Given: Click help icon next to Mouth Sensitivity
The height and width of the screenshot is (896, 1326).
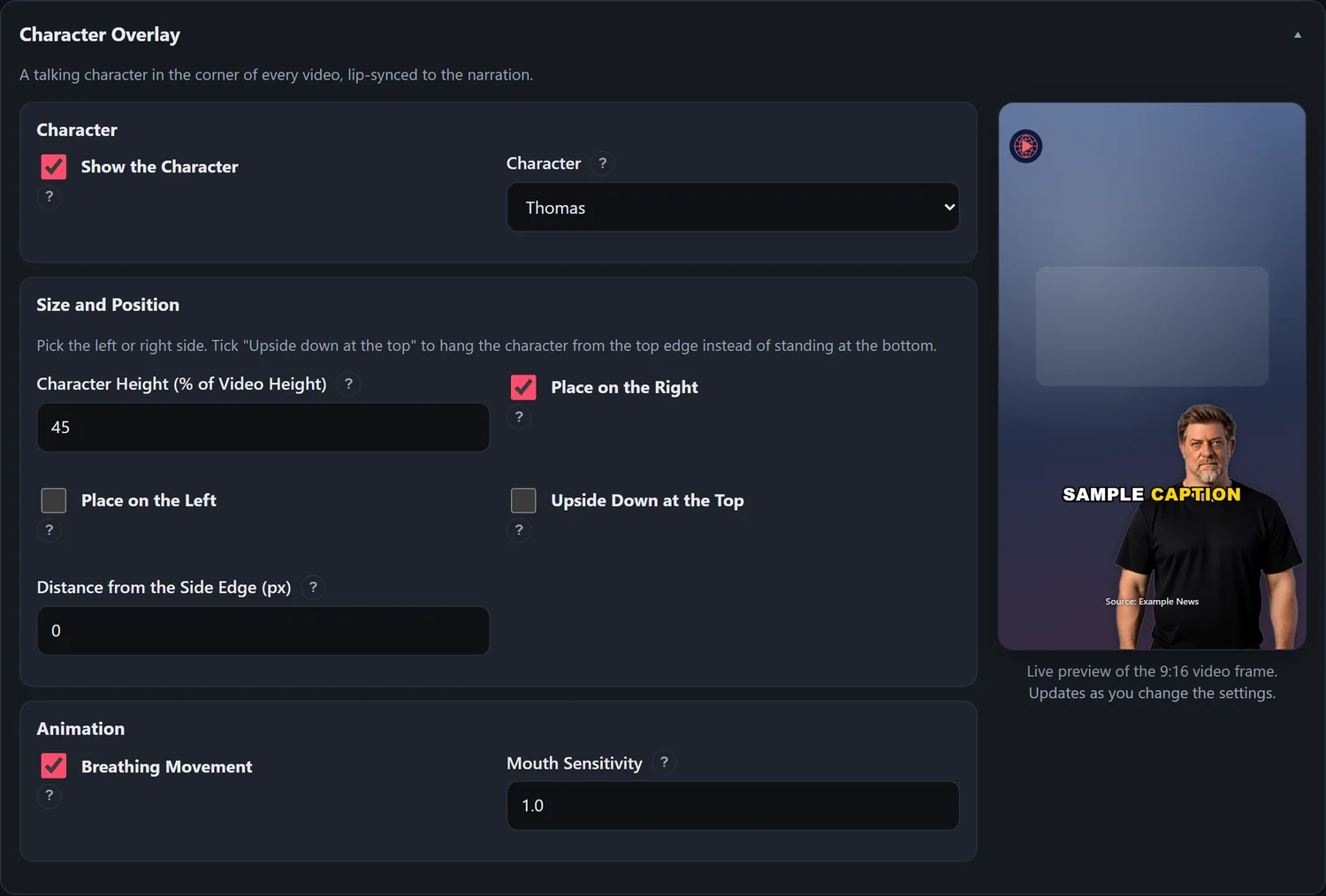Looking at the screenshot, I should [x=664, y=763].
